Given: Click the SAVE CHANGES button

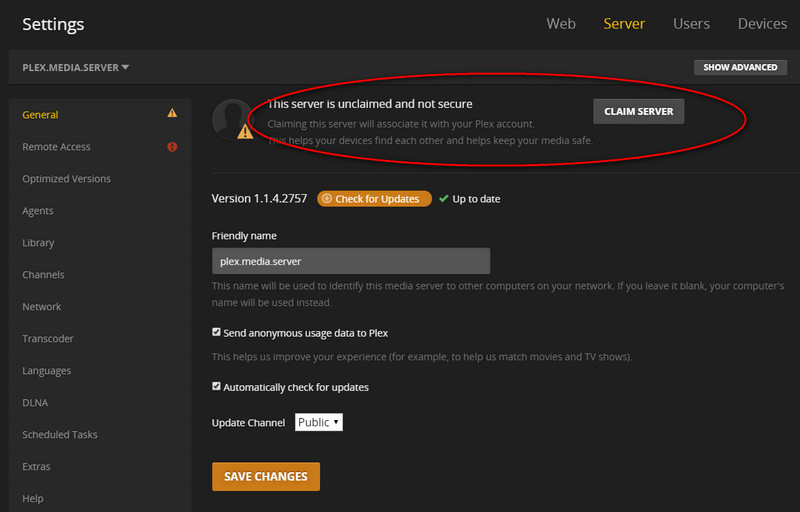Looking at the screenshot, I should pyautogui.click(x=266, y=476).
